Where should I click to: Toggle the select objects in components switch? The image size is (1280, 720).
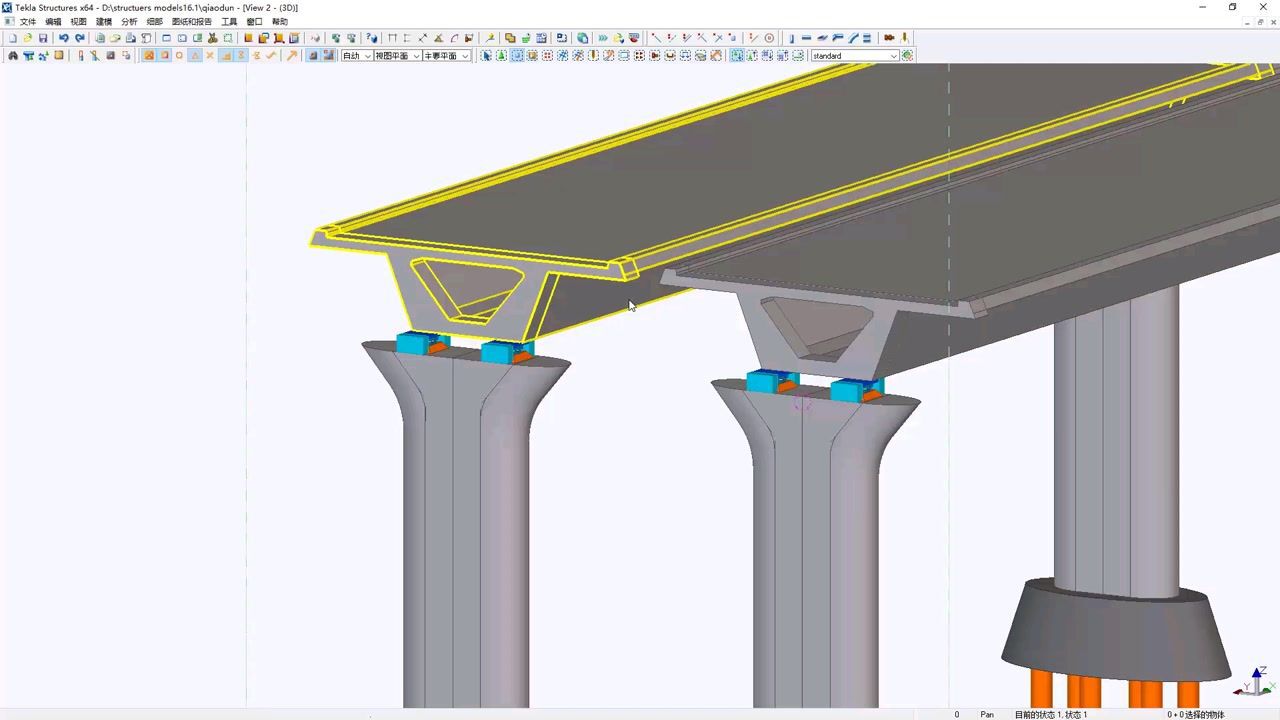coord(518,55)
